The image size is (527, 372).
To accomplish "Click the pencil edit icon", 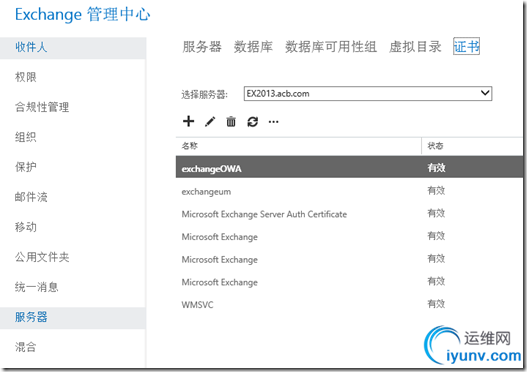I will point(210,122).
